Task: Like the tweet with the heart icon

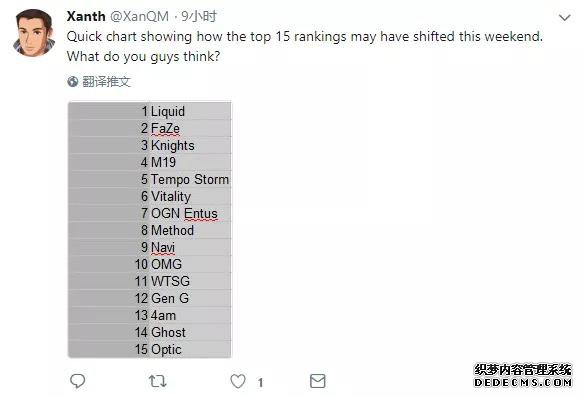Action: [238, 381]
